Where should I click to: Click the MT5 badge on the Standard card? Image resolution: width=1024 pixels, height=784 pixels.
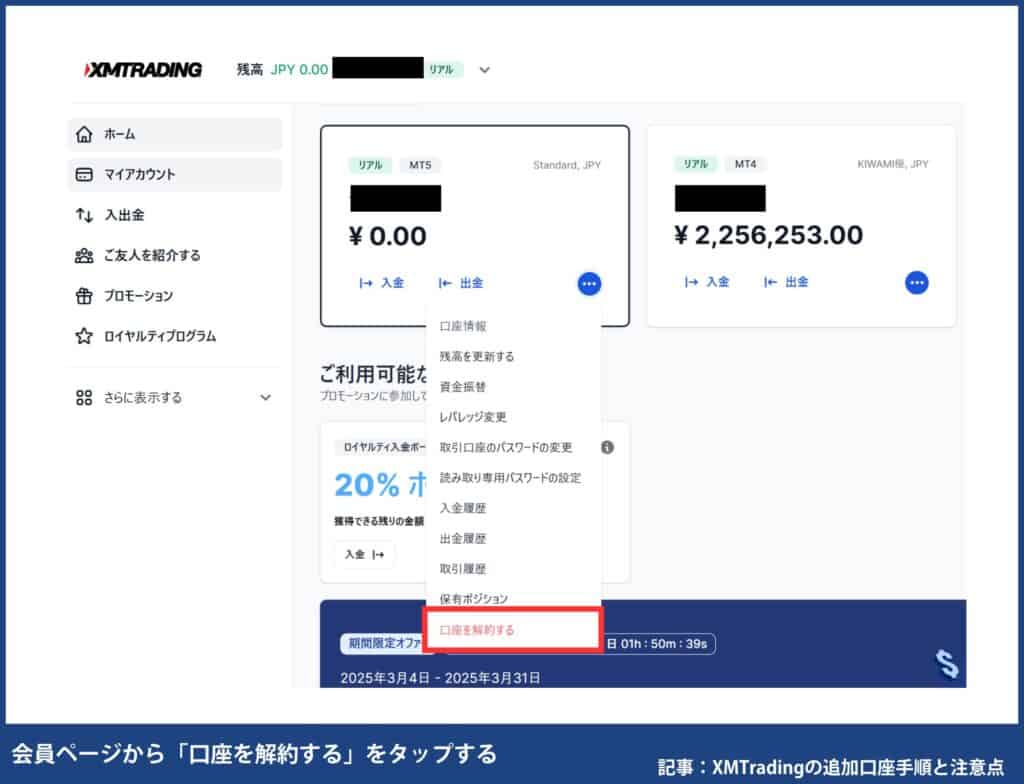pos(420,165)
